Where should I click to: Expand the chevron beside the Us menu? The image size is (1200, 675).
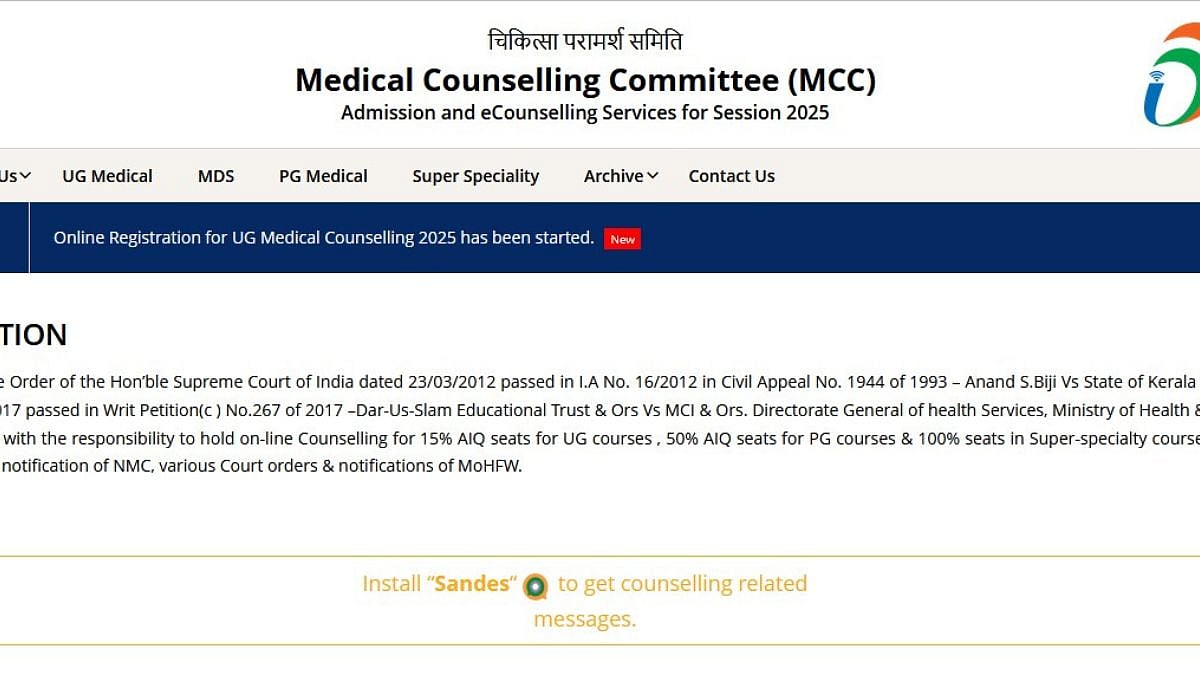(25, 176)
